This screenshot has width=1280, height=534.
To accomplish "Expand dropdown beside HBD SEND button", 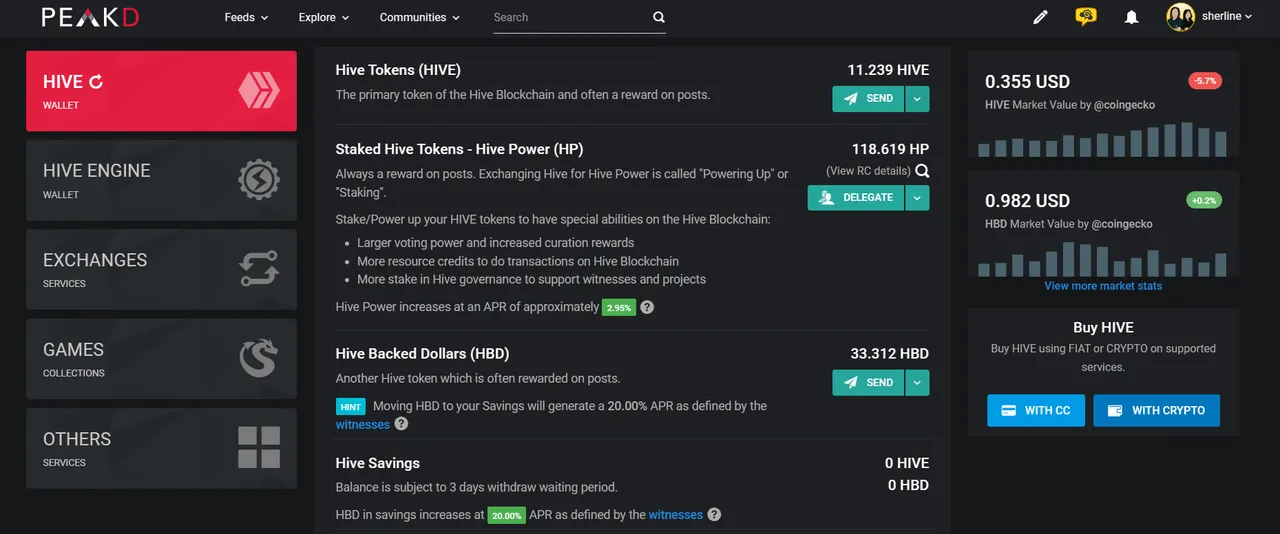I will [918, 383].
